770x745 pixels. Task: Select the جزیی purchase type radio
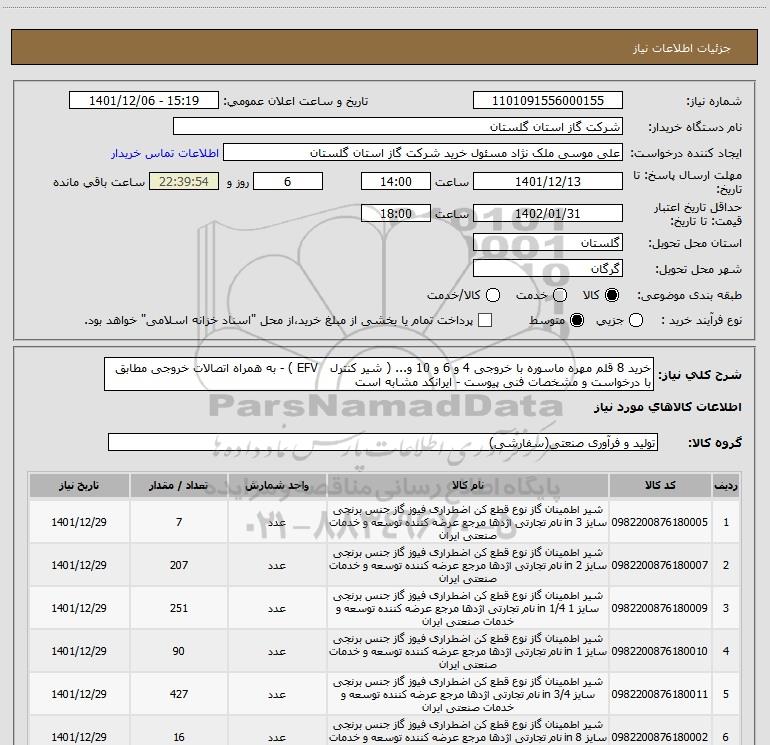[635, 321]
